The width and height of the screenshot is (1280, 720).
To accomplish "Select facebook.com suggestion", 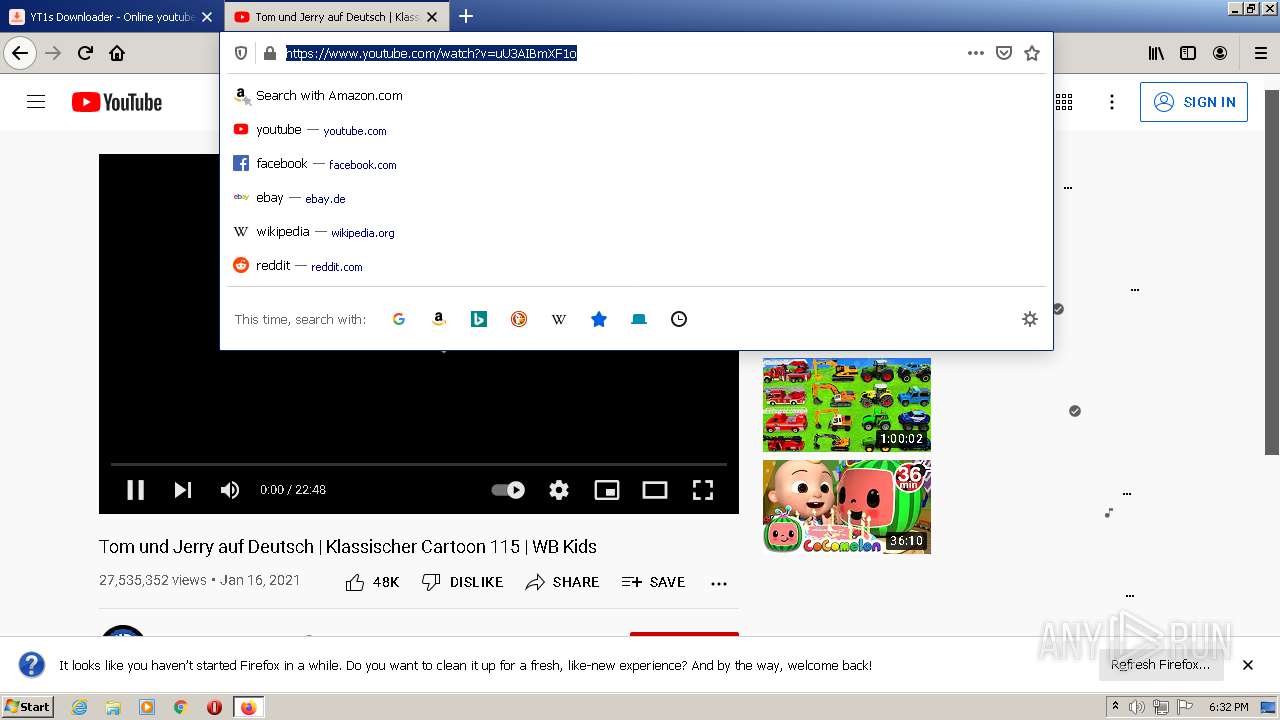I will 636,164.
